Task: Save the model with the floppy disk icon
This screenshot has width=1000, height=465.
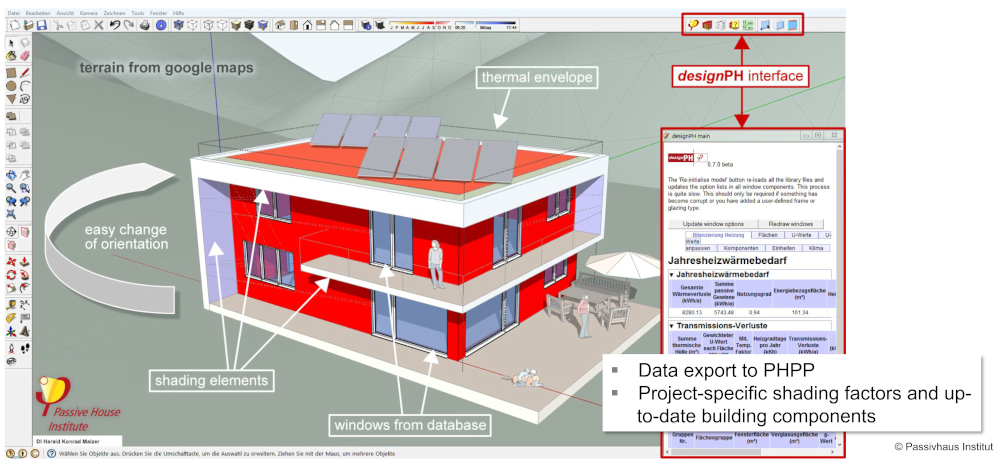Action: click(x=41, y=26)
